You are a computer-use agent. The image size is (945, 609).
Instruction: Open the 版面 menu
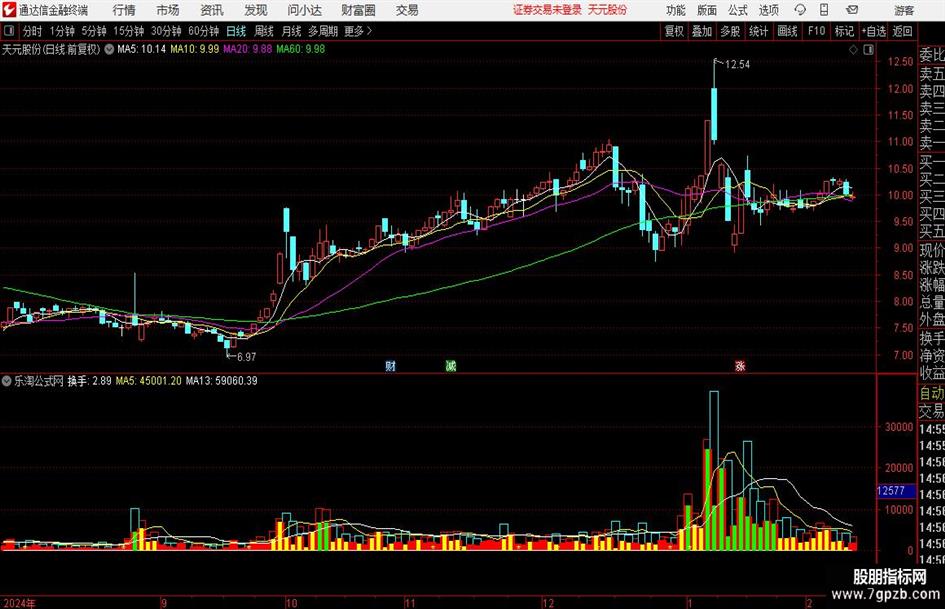tap(707, 10)
